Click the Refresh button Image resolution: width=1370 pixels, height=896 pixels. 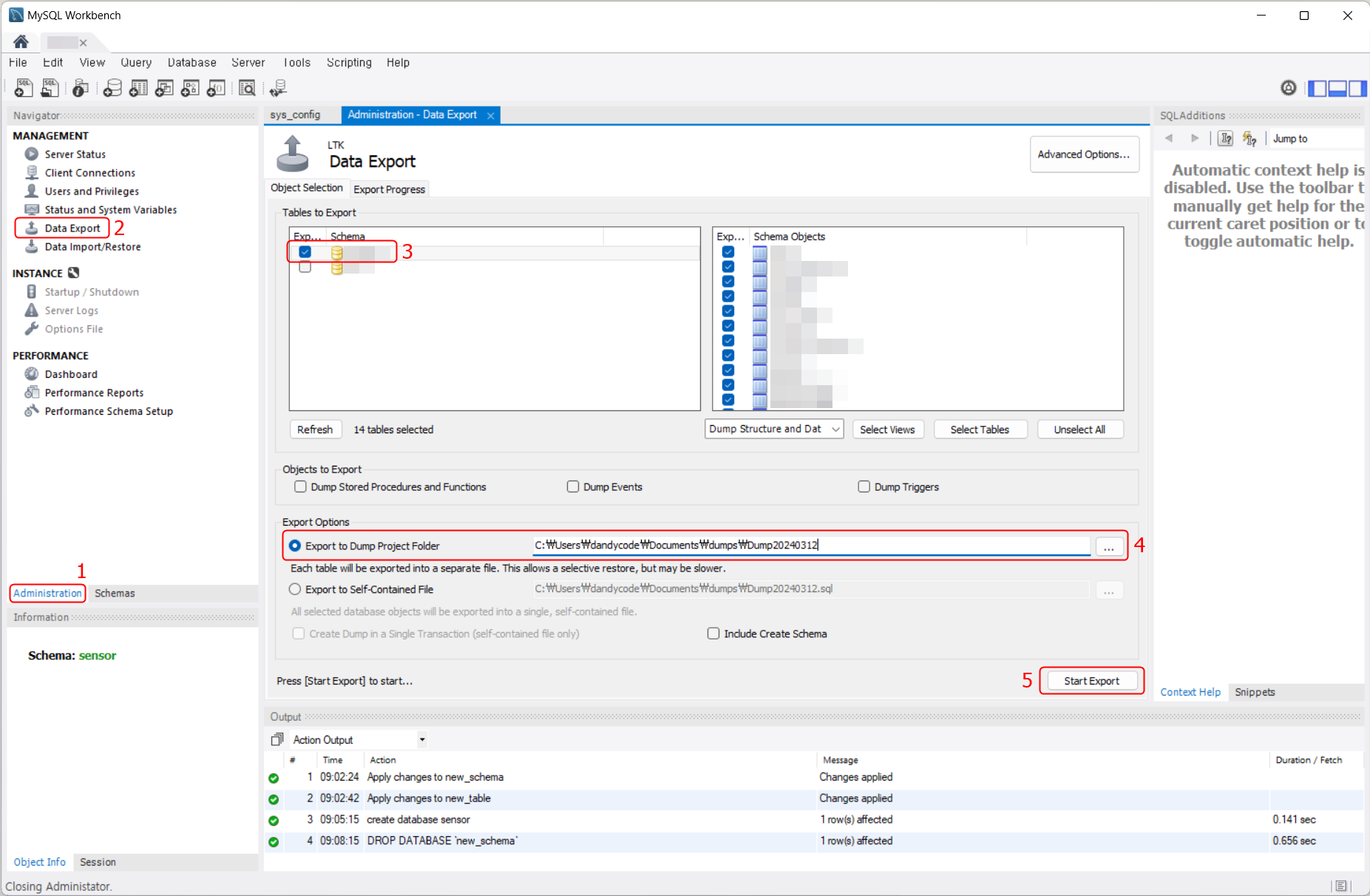pos(315,430)
